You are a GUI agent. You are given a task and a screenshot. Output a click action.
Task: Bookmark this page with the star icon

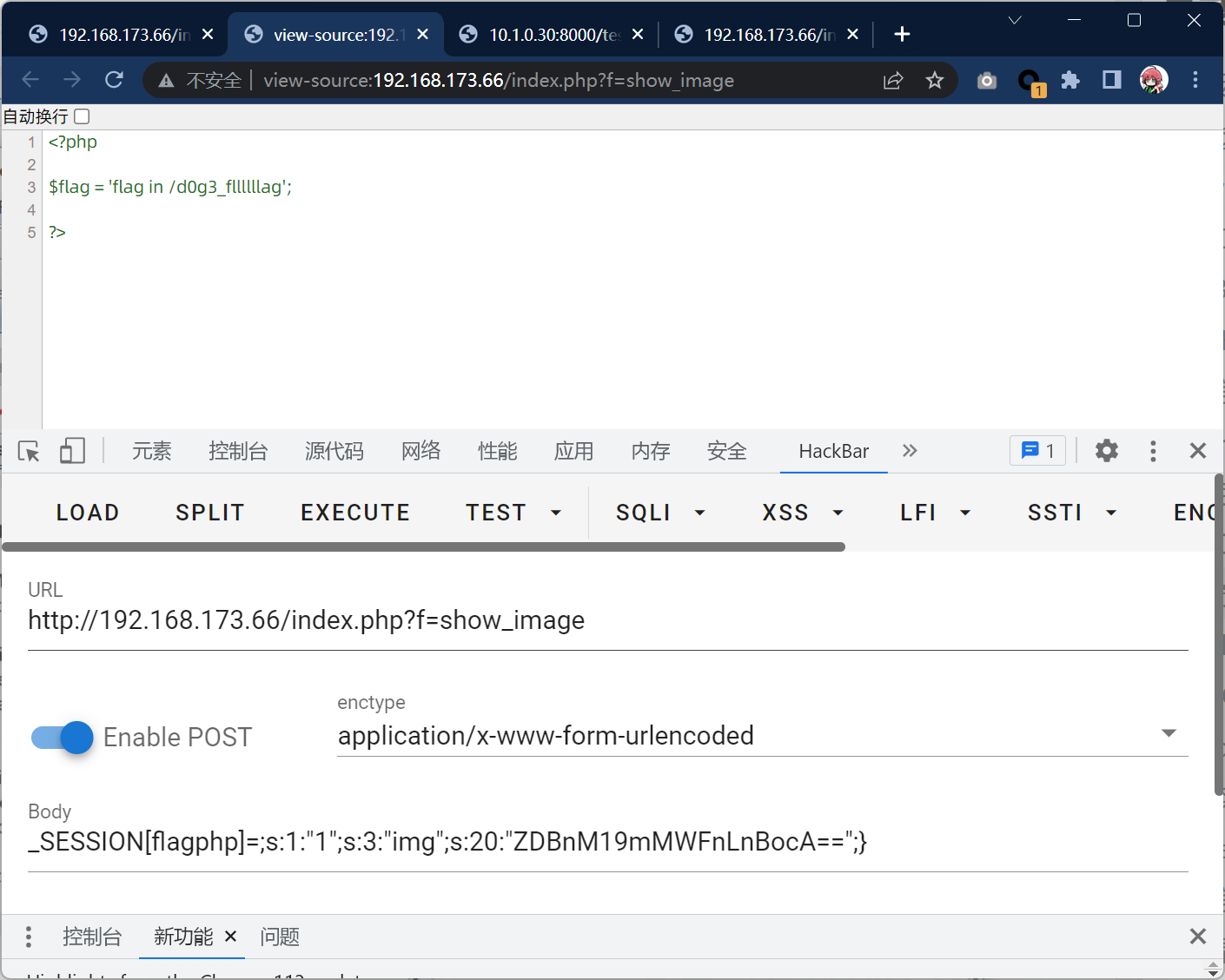click(934, 81)
